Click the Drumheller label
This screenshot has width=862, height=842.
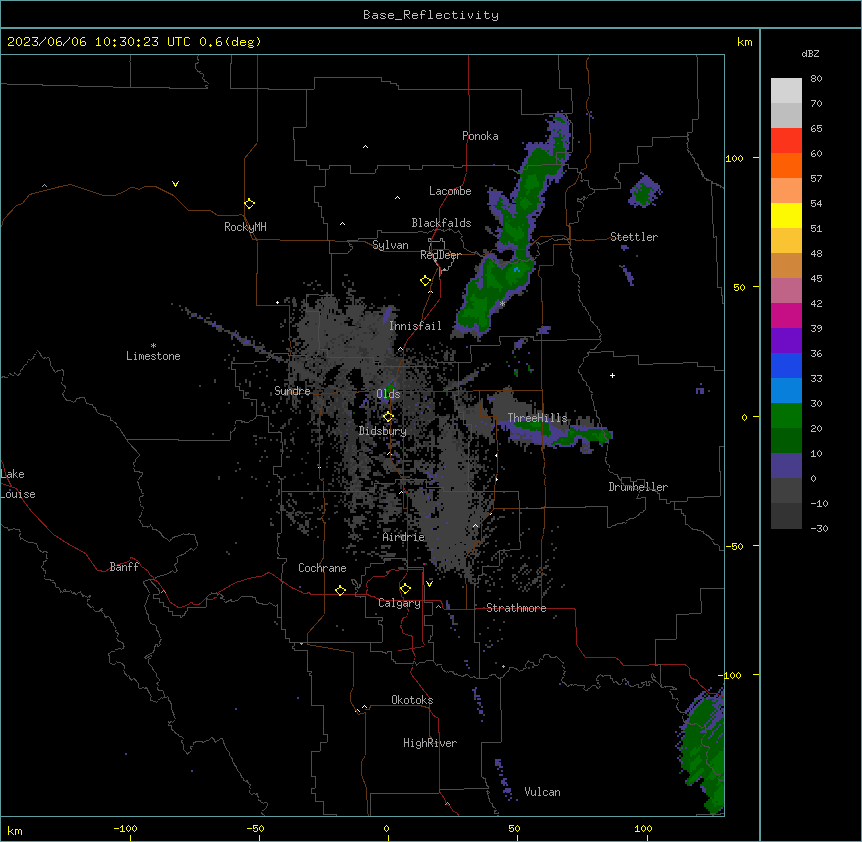[638, 487]
